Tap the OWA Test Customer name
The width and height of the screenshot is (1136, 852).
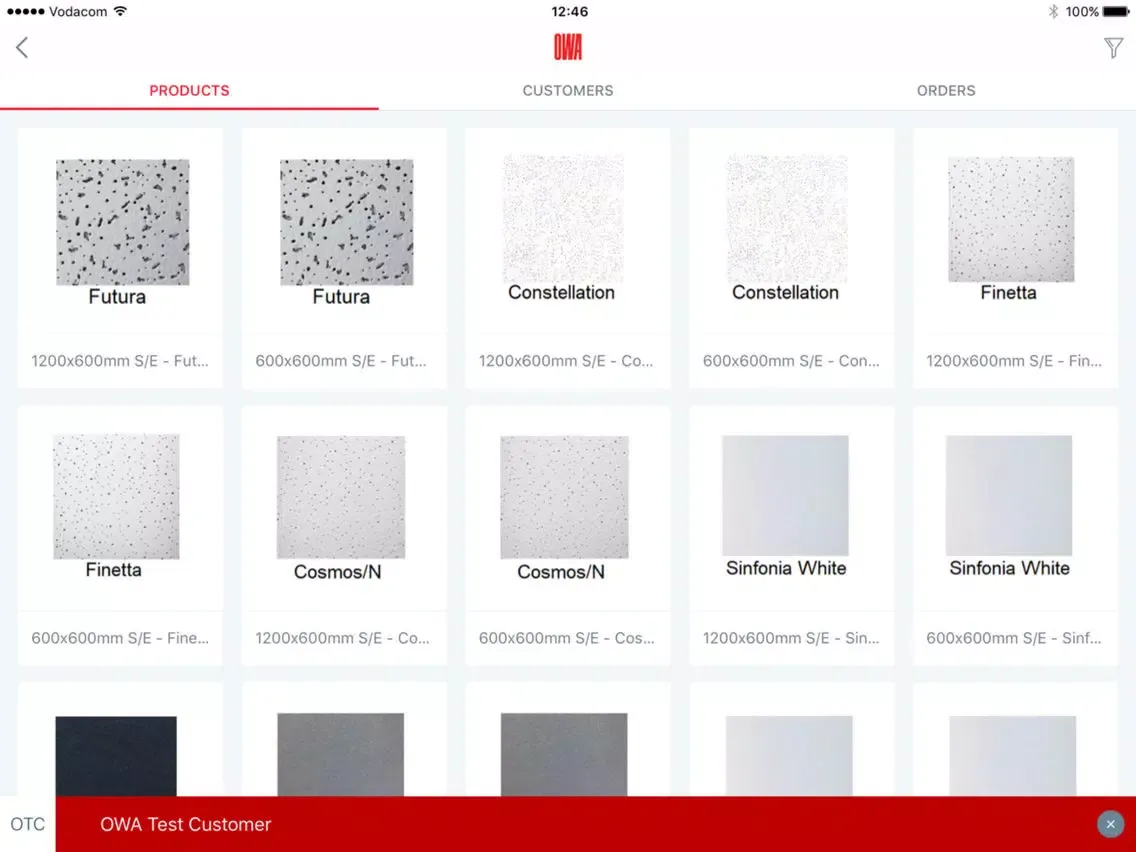click(185, 824)
